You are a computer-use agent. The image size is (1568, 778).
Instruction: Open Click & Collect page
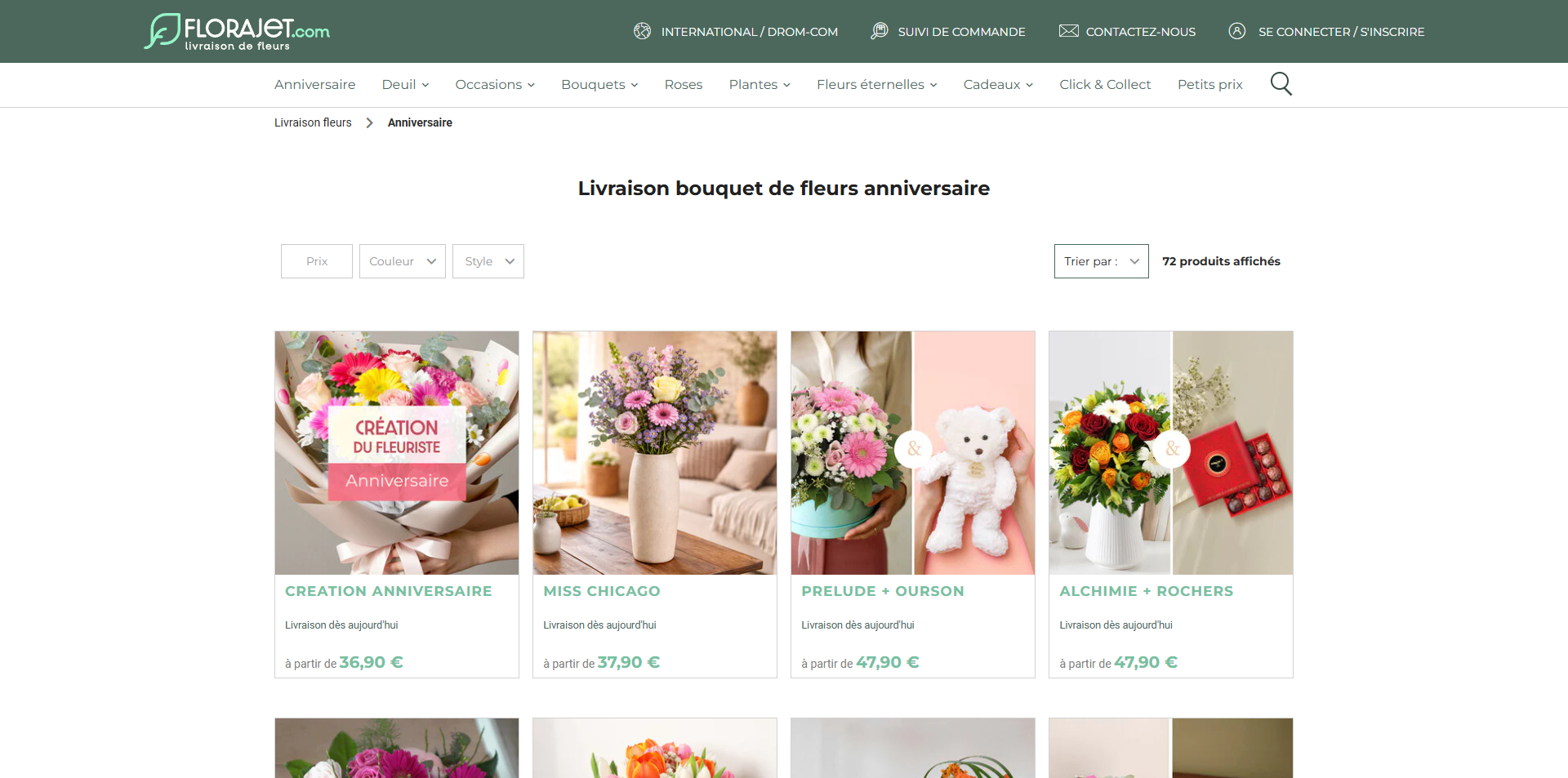coord(1105,84)
